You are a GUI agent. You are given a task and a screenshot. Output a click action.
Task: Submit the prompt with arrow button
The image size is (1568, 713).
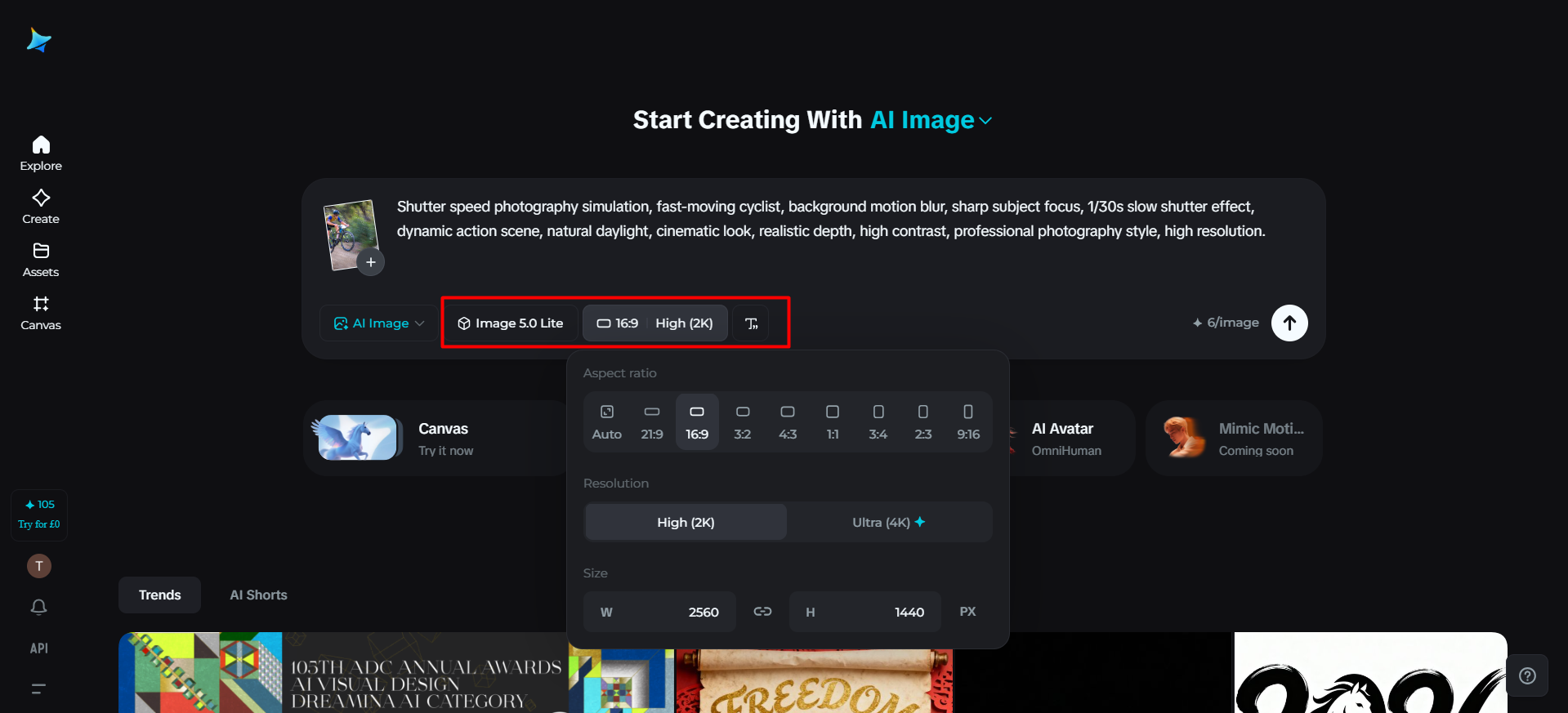point(1289,323)
